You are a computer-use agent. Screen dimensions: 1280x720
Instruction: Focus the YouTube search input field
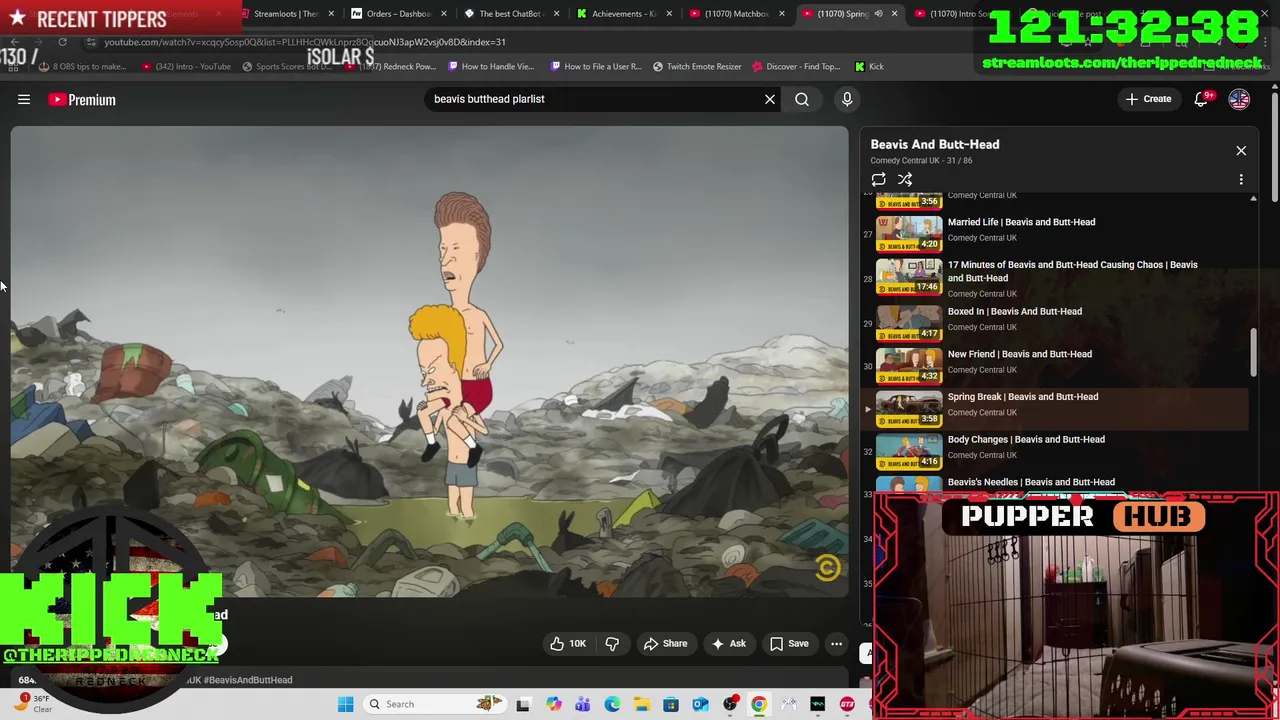[595, 99]
